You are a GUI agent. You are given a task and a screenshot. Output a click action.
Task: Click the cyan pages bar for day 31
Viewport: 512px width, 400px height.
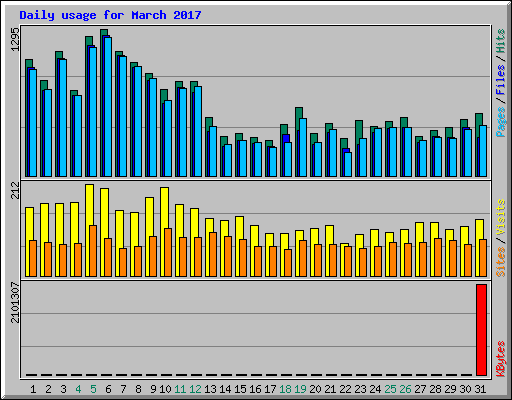point(483,151)
